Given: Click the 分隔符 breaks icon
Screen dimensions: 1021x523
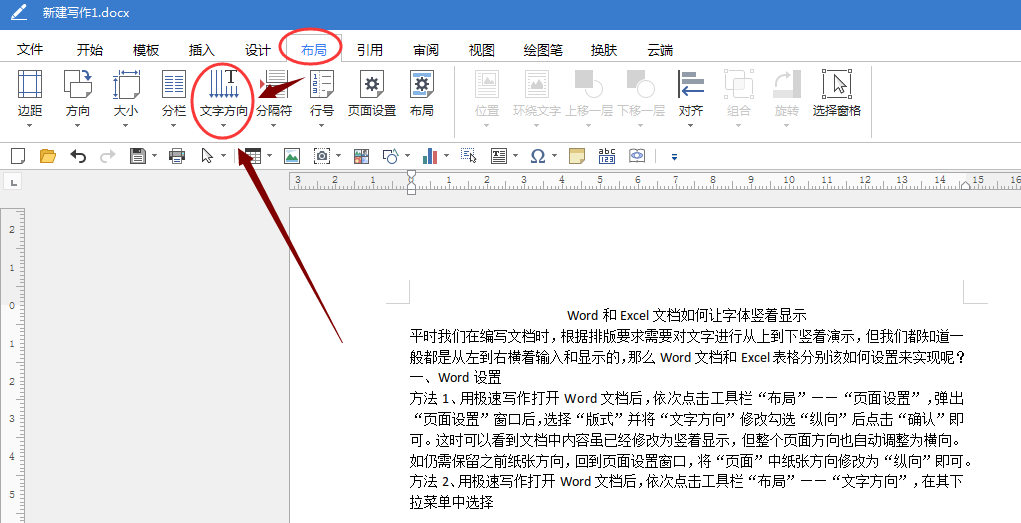Looking at the screenshot, I should [273, 84].
